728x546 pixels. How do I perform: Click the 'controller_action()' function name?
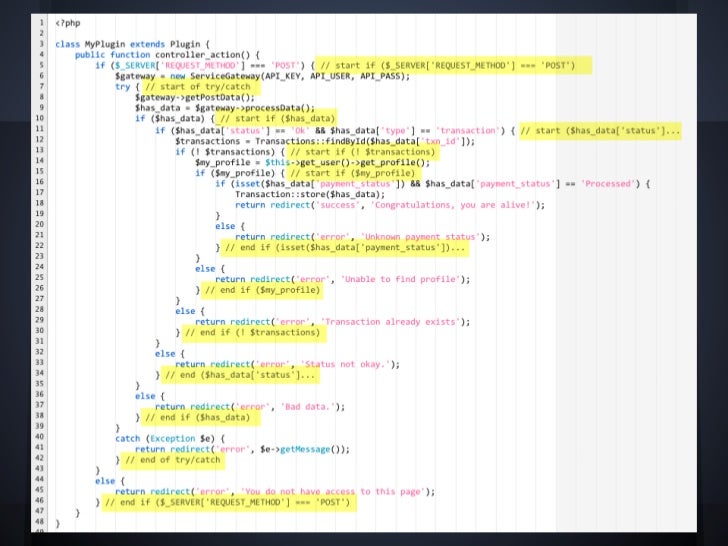coord(202,55)
